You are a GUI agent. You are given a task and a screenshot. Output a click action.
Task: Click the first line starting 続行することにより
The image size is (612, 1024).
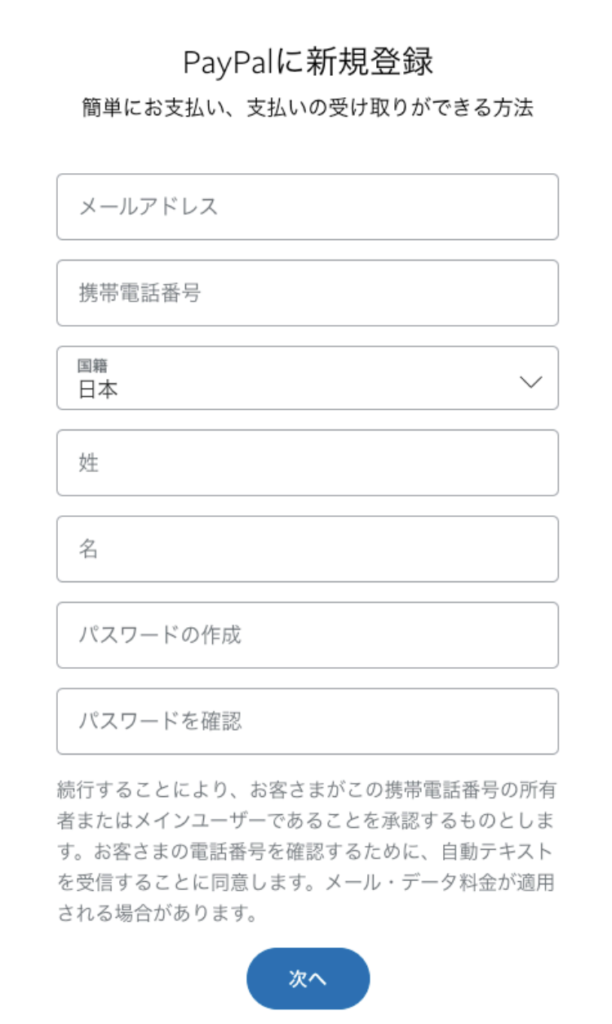(307, 789)
